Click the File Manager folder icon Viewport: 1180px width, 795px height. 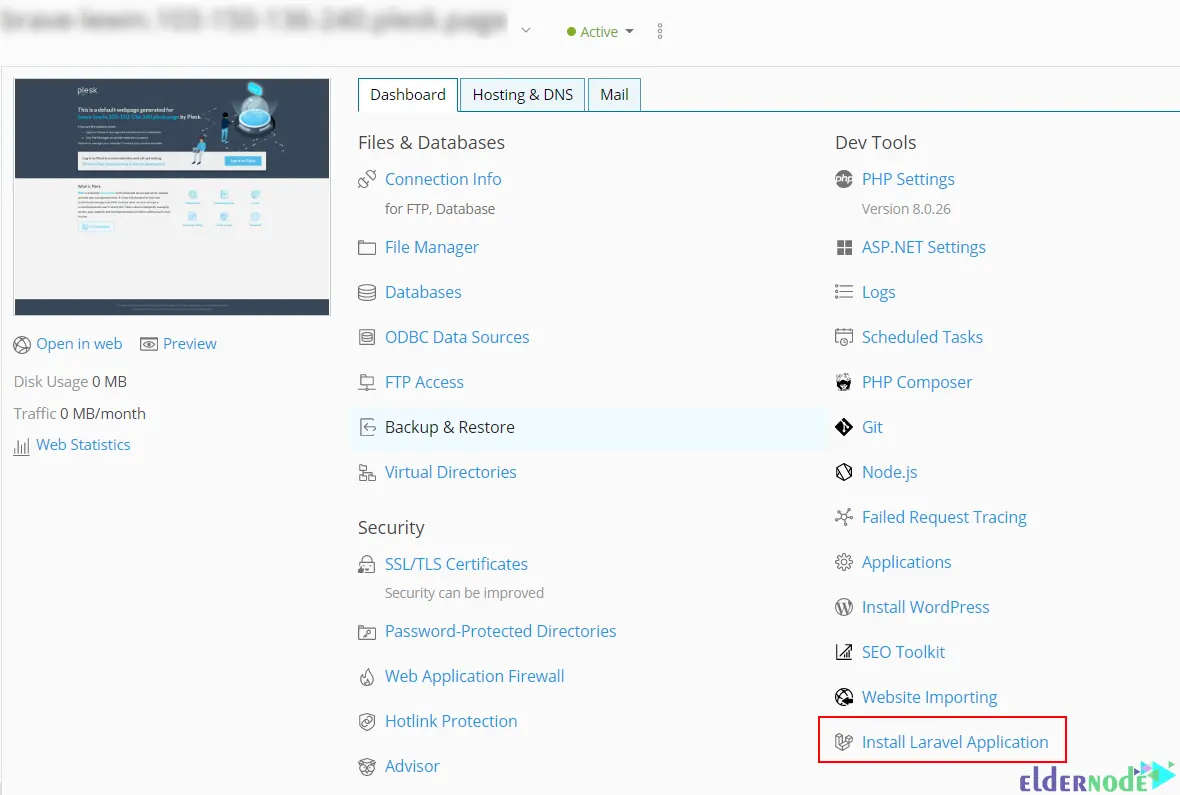(367, 248)
